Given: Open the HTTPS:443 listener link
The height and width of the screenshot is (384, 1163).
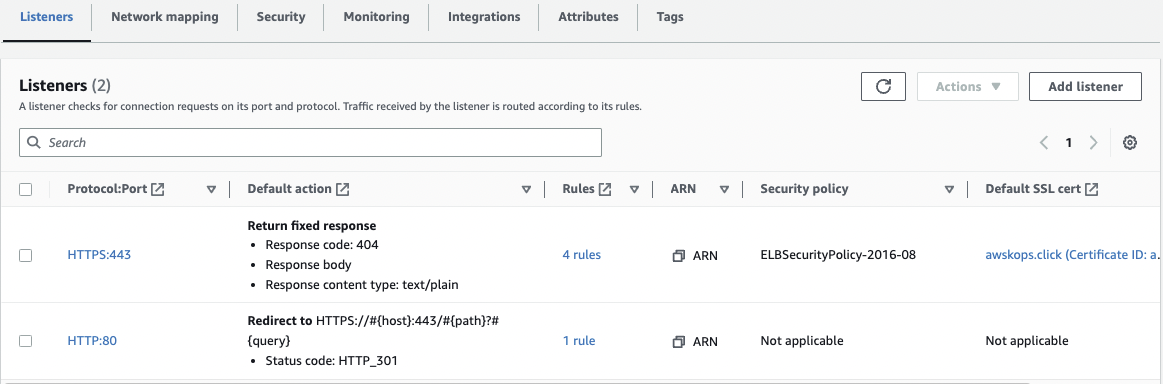Looking at the screenshot, I should pos(99,255).
